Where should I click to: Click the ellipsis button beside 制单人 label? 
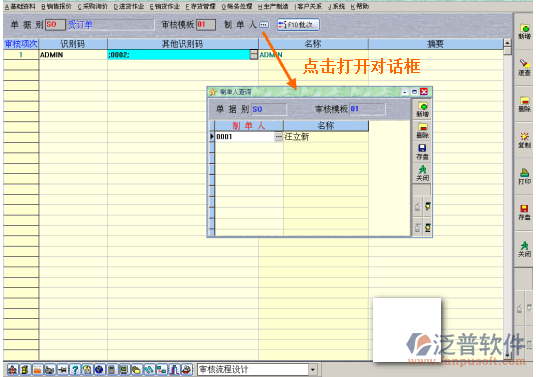point(264,25)
